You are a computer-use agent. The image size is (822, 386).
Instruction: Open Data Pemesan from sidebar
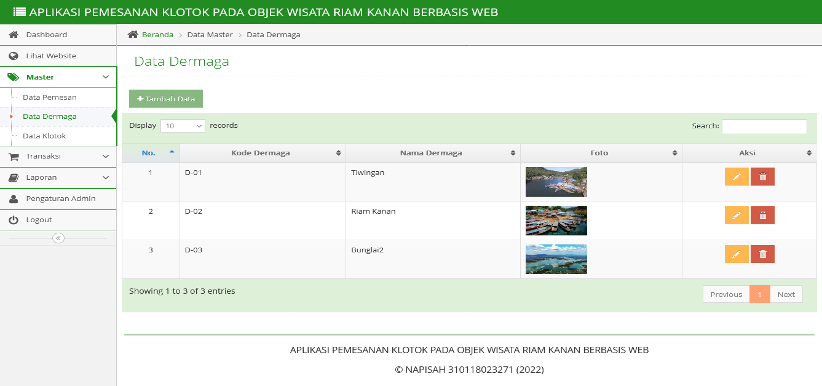[x=50, y=98]
